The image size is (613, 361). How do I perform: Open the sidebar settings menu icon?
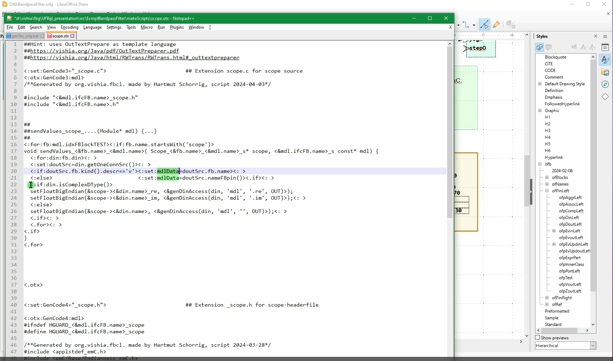(605, 36)
